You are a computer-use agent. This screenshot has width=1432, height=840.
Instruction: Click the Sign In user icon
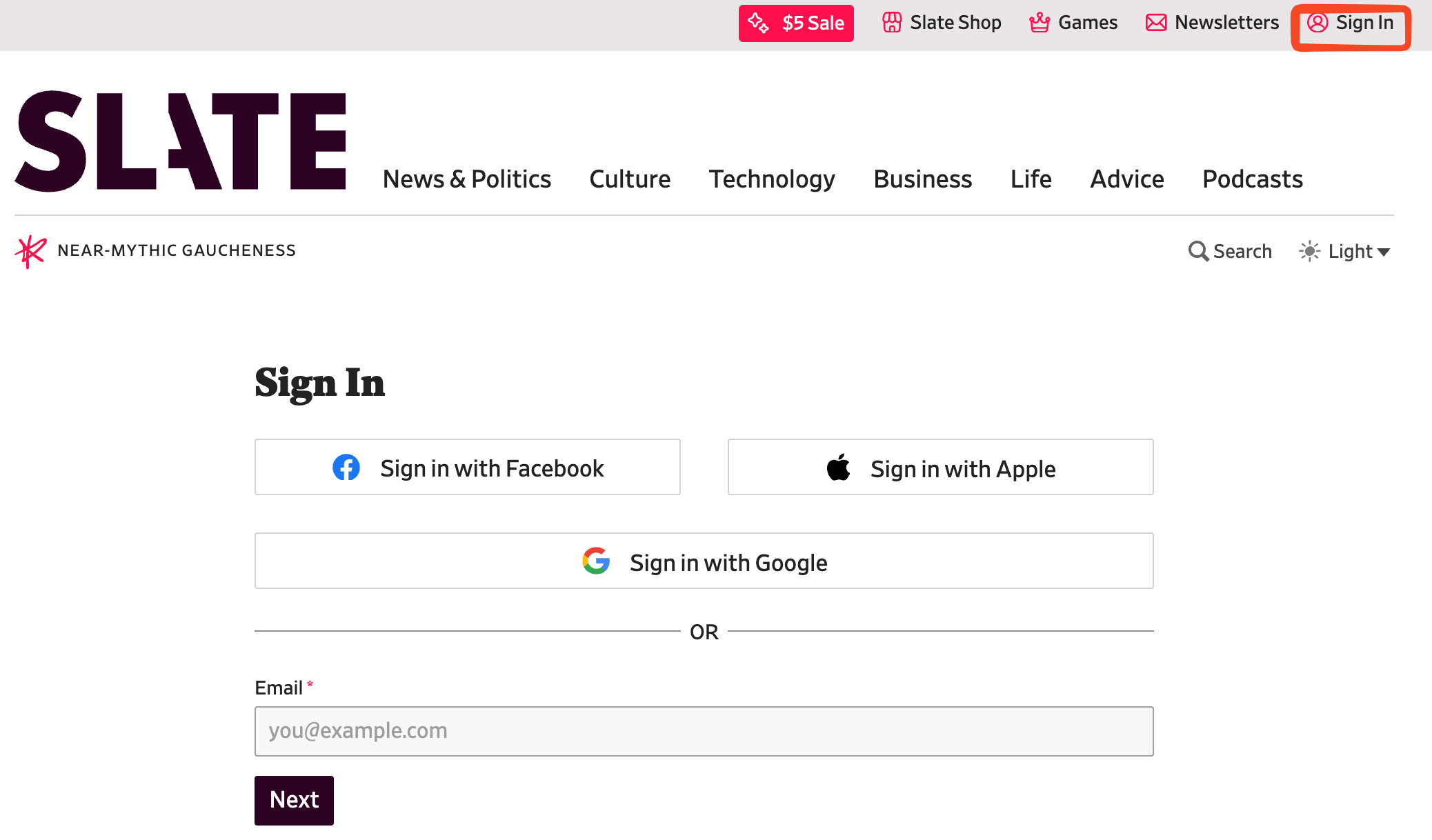pyautogui.click(x=1317, y=23)
